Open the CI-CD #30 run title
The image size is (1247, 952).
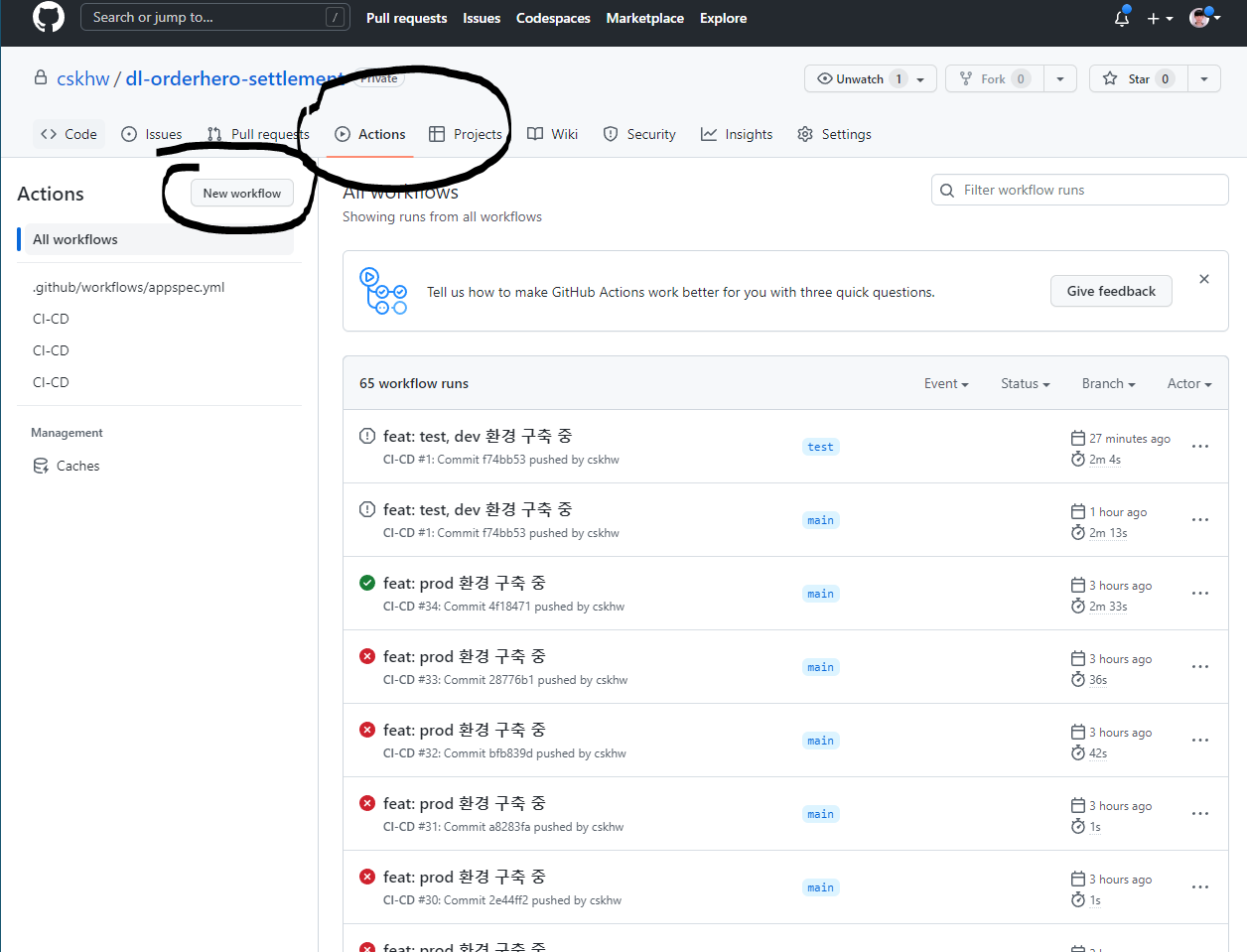click(x=465, y=877)
